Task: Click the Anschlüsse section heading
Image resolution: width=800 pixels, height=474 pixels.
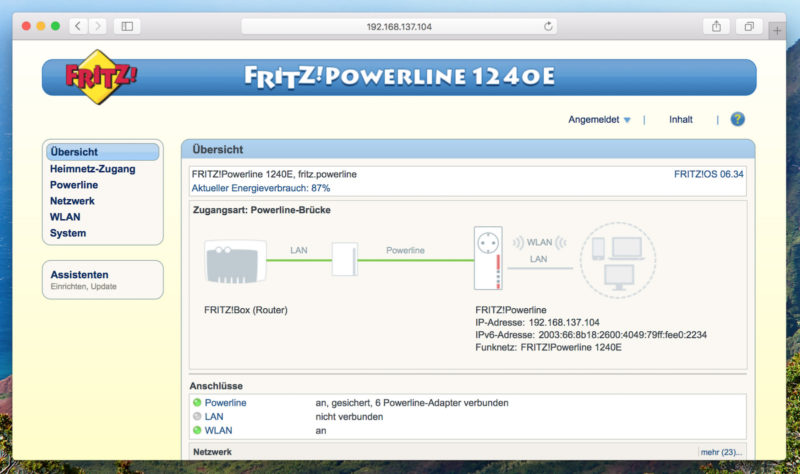Action: point(216,386)
